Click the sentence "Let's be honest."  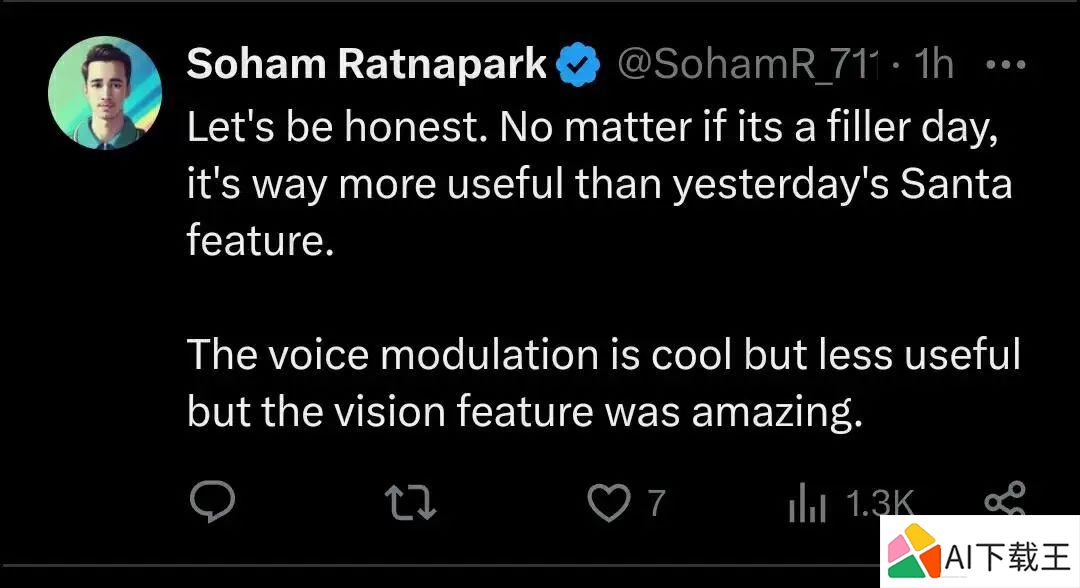pyautogui.click(x=337, y=127)
